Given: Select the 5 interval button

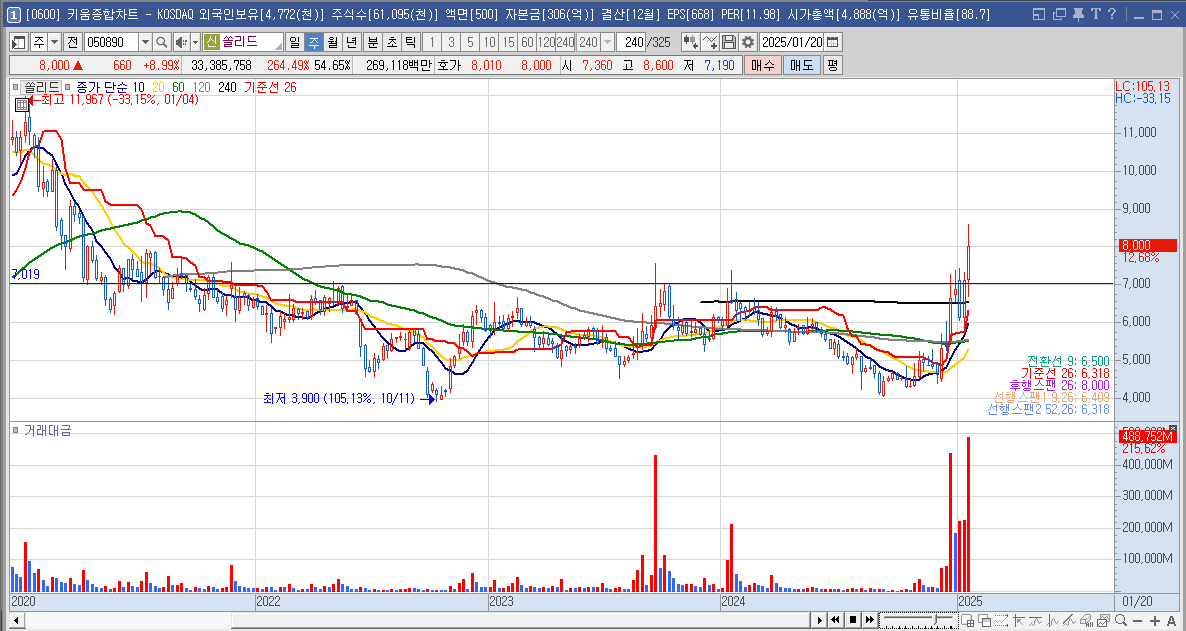Looking at the screenshot, I should coord(470,42).
